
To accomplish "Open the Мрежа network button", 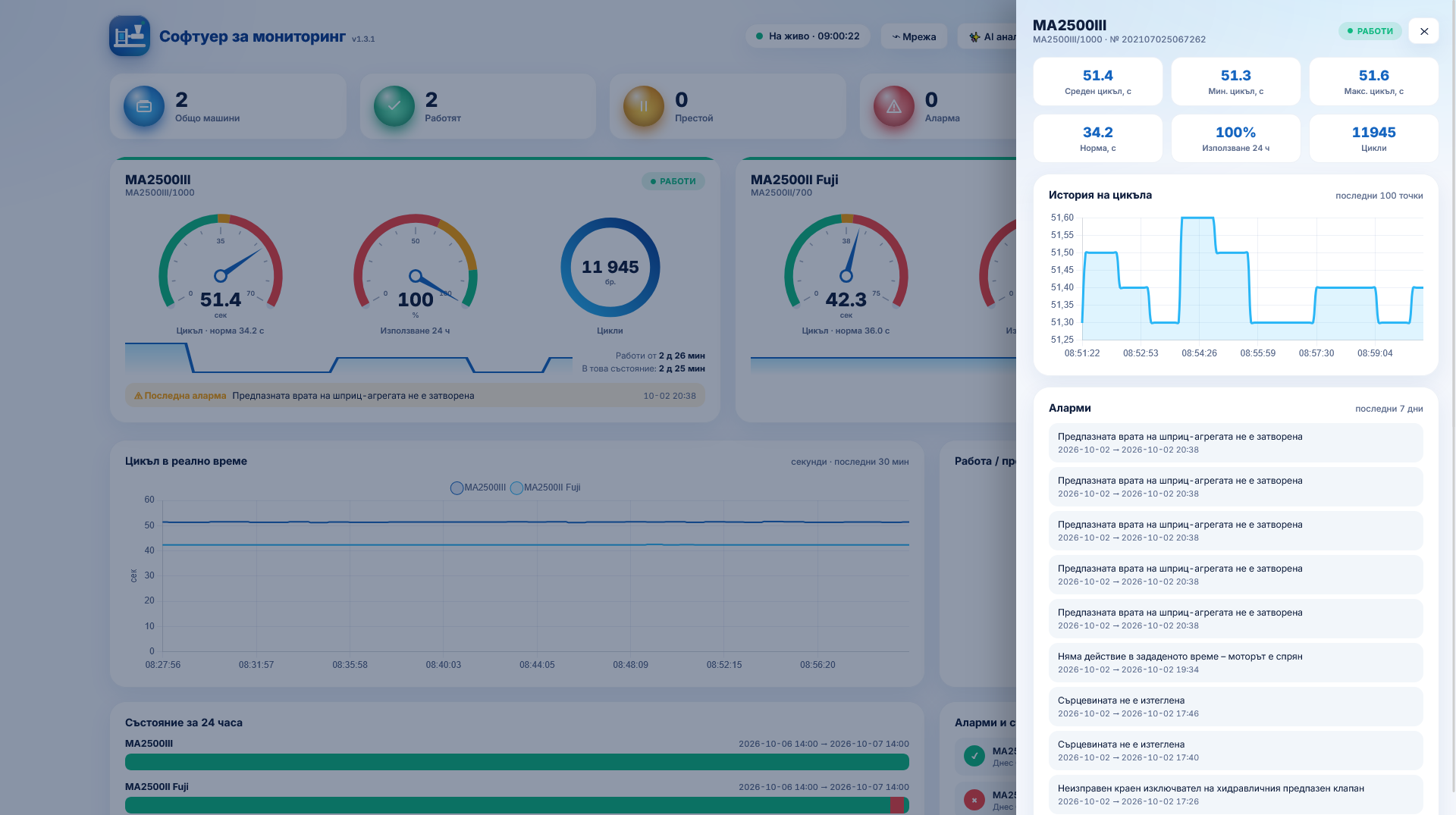I will tap(914, 36).
